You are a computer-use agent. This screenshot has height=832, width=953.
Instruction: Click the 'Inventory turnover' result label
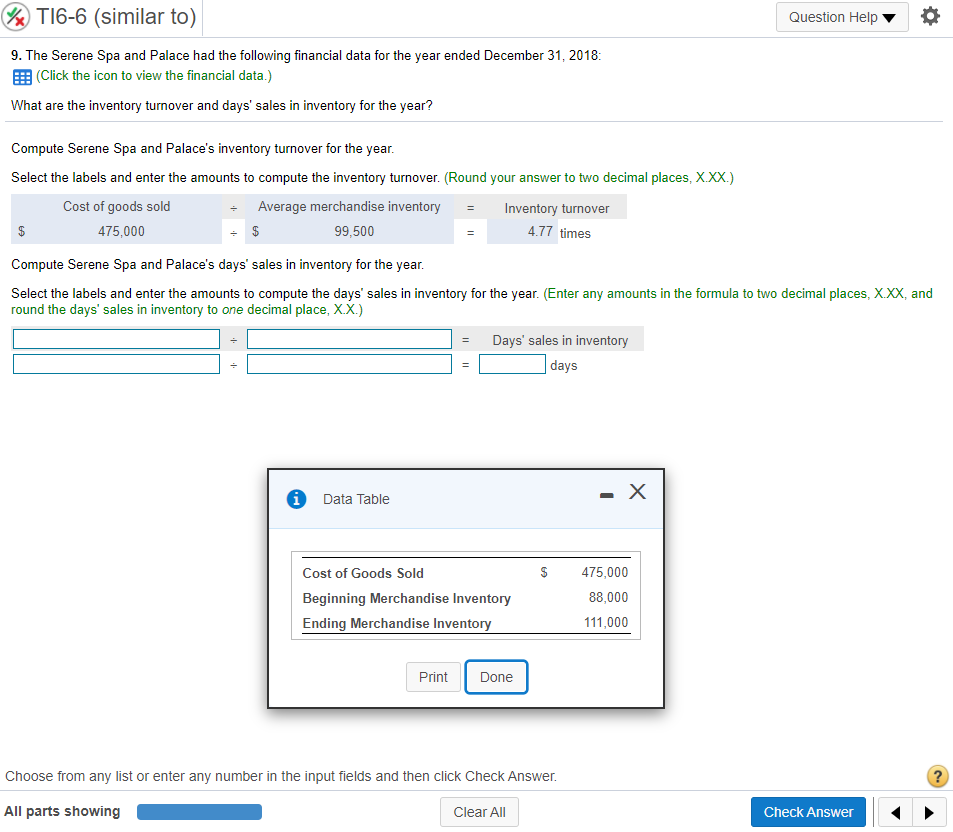[557, 208]
